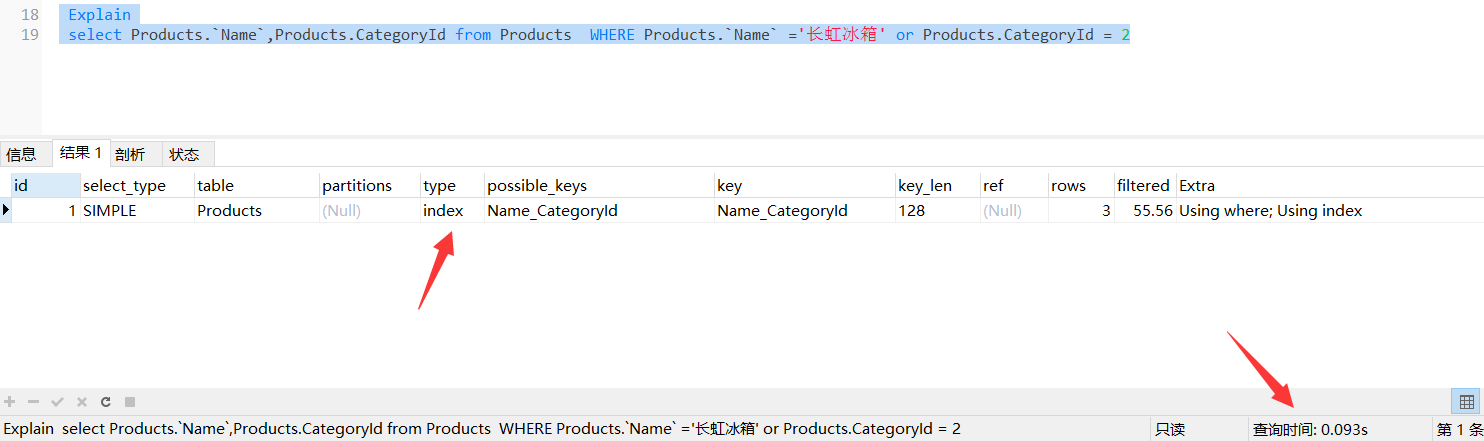This screenshot has width=1484, height=441.
Task: Click the 'Using where; Using index' cell
Action: click(1270, 211)
